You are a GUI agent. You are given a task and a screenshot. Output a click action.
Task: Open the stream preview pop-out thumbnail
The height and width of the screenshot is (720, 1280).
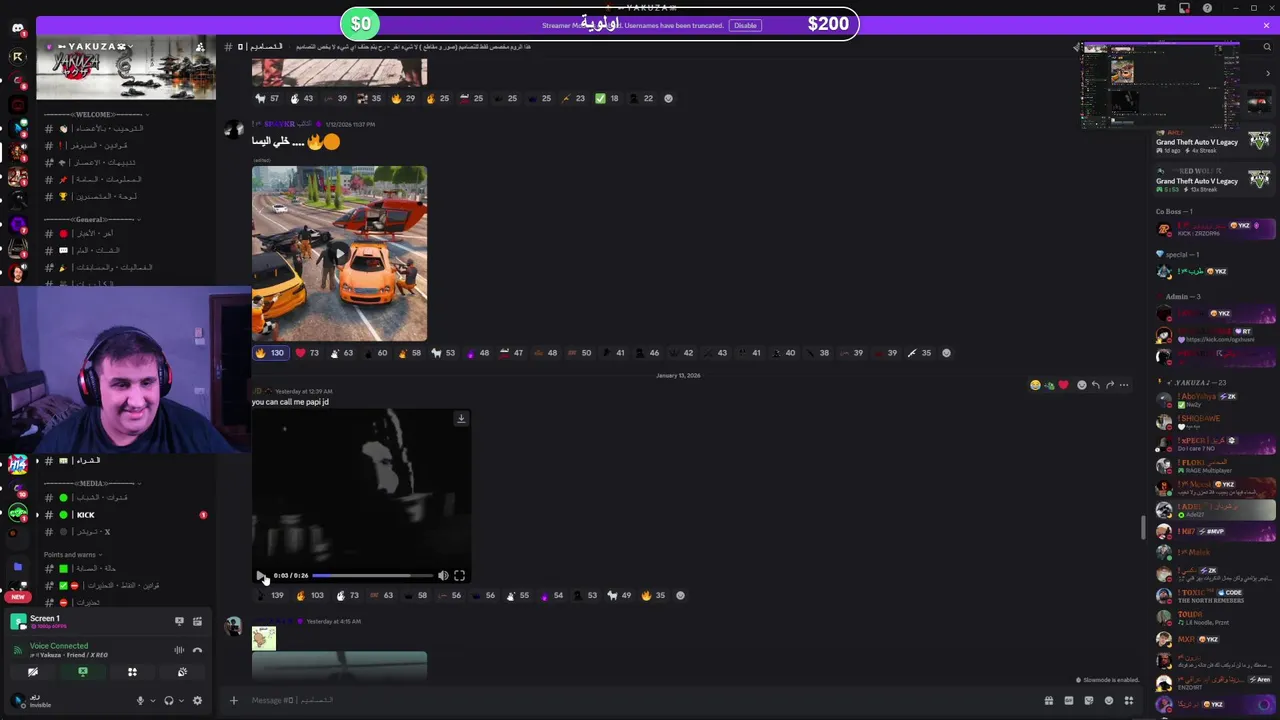(1160, 85)
